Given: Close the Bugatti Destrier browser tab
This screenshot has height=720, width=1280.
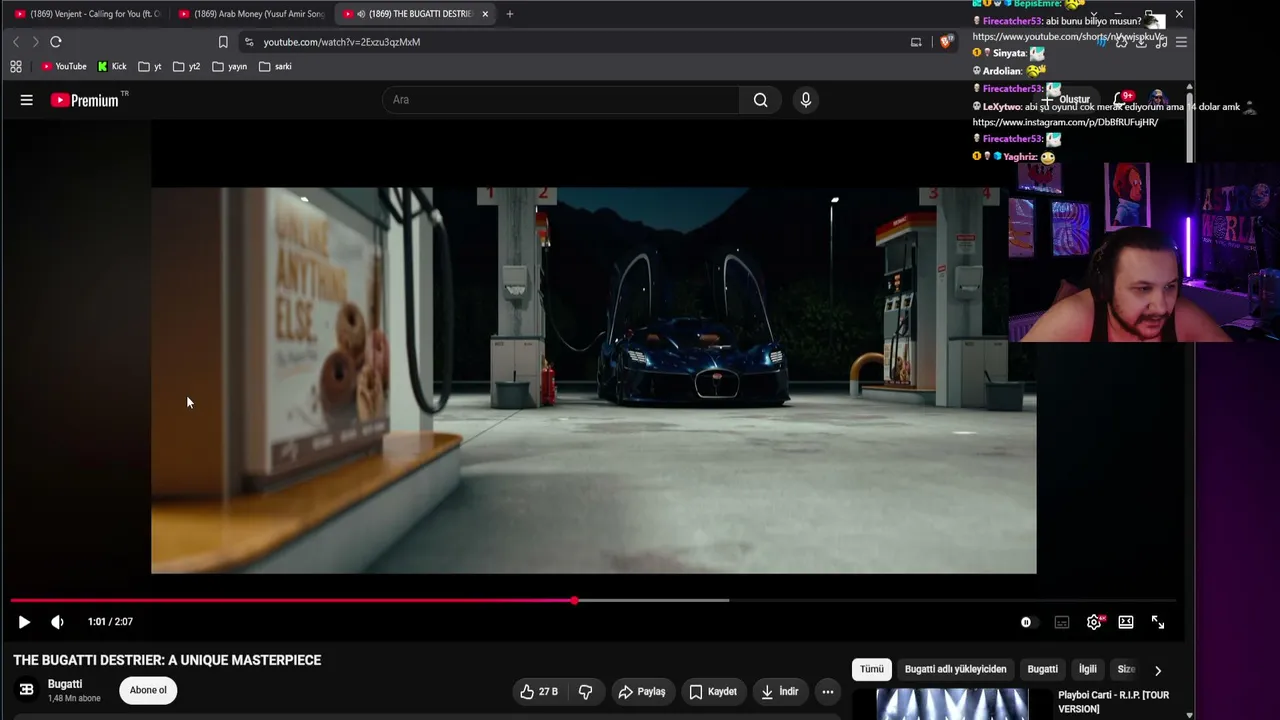Looking at the screenshot, I should pos(485,14).
